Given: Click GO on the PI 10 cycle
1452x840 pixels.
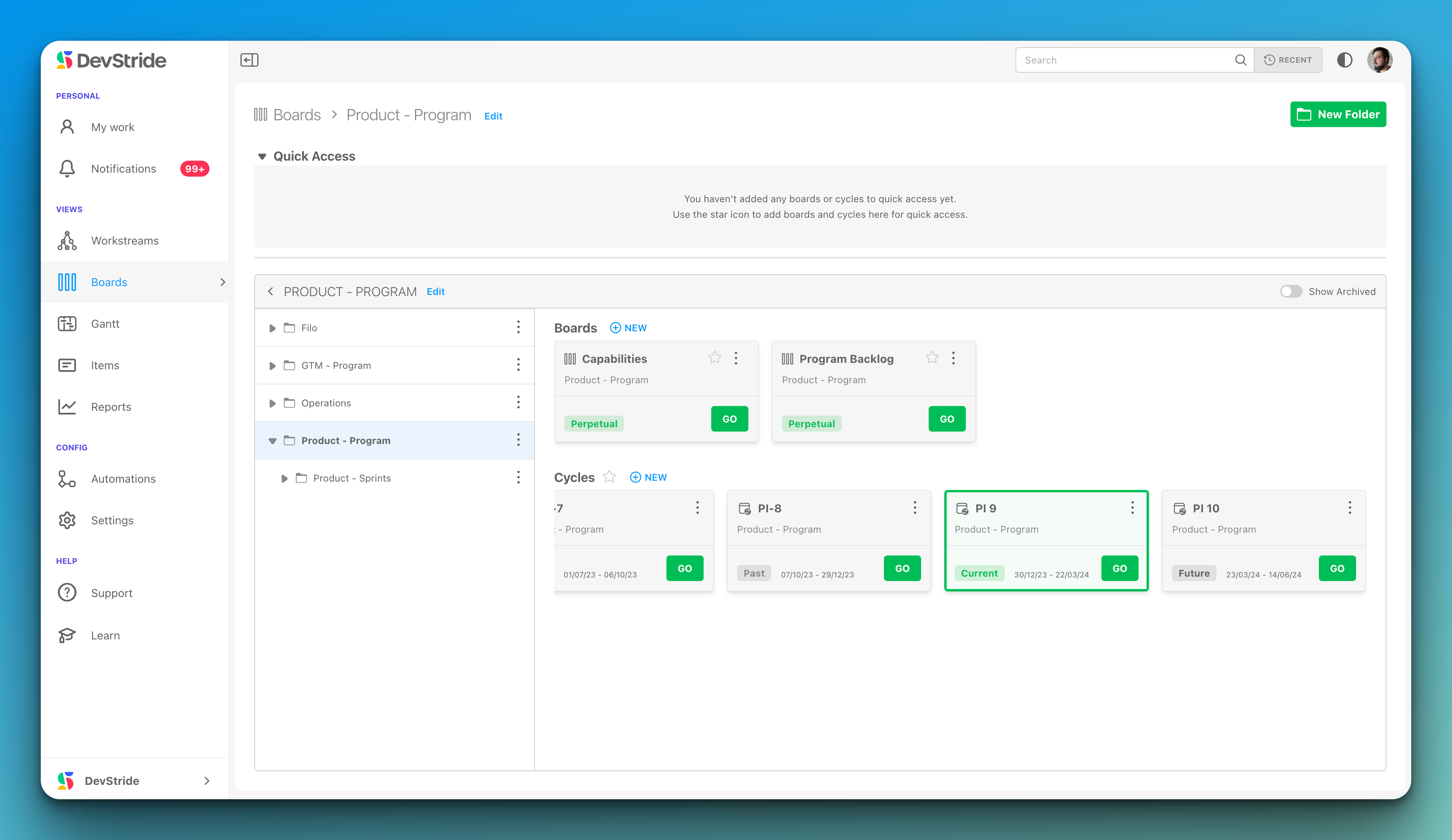Looking at the screenshot, I should (1337, 568).
